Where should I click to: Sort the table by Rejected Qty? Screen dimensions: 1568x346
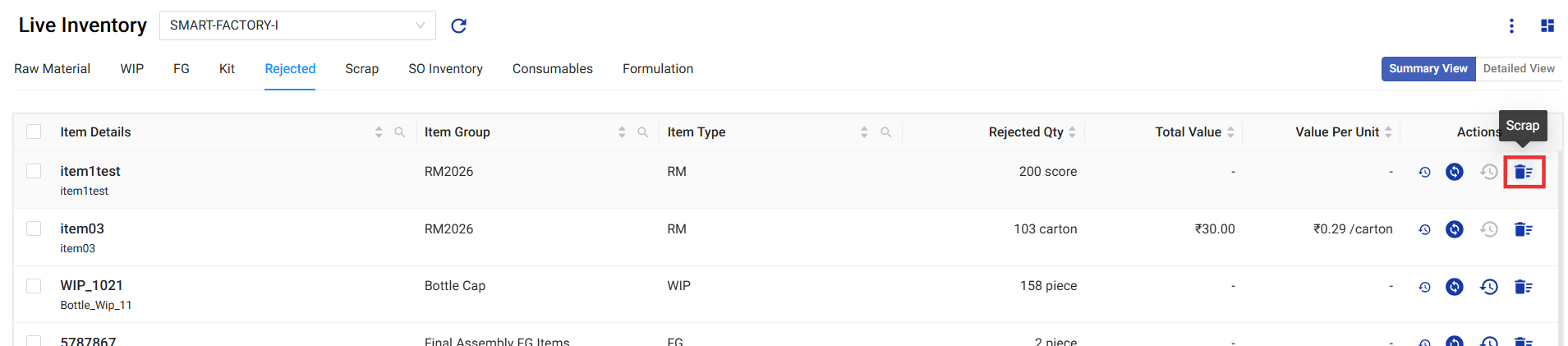1072,132
